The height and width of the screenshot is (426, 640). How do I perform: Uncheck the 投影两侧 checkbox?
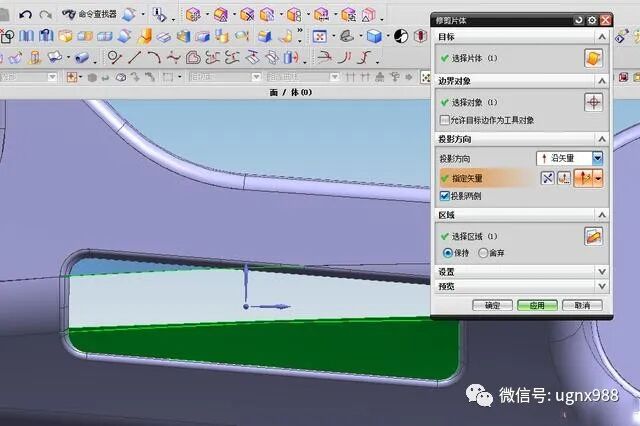445,196
